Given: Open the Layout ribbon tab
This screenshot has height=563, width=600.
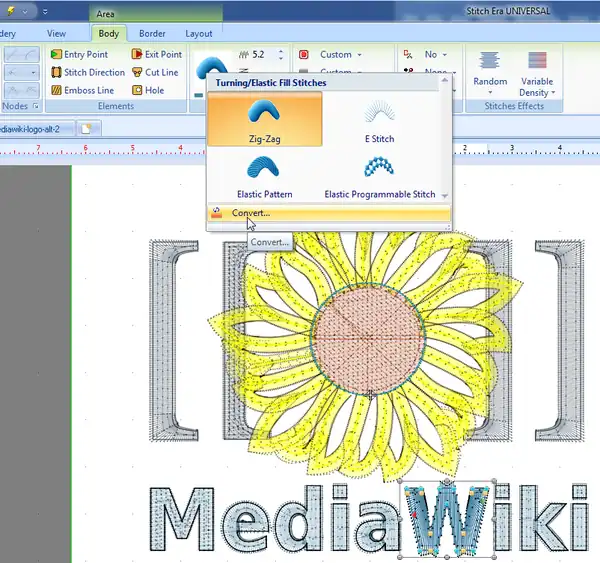Looking at the screenshot, I should coord(198,34).
